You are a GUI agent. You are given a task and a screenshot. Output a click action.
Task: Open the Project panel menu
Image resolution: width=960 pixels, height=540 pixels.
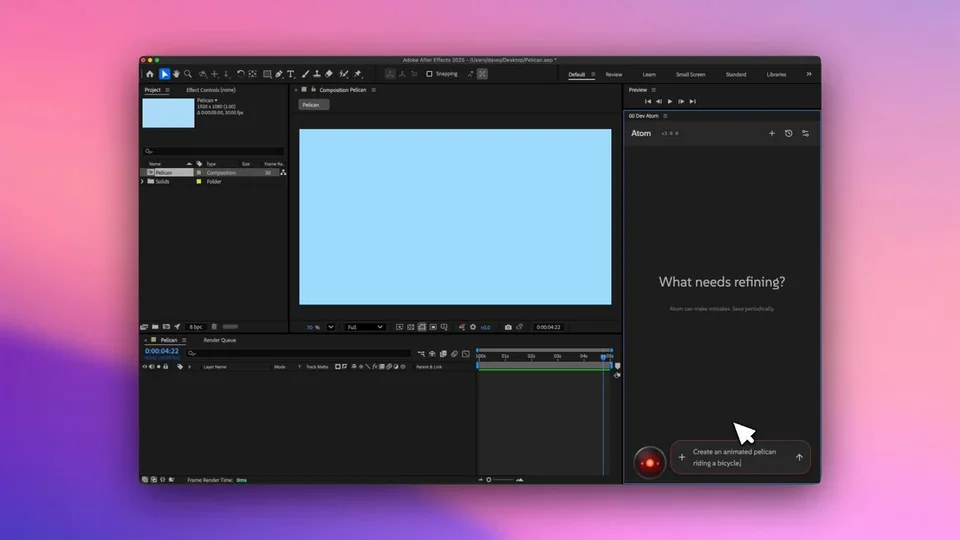point(167,90)
